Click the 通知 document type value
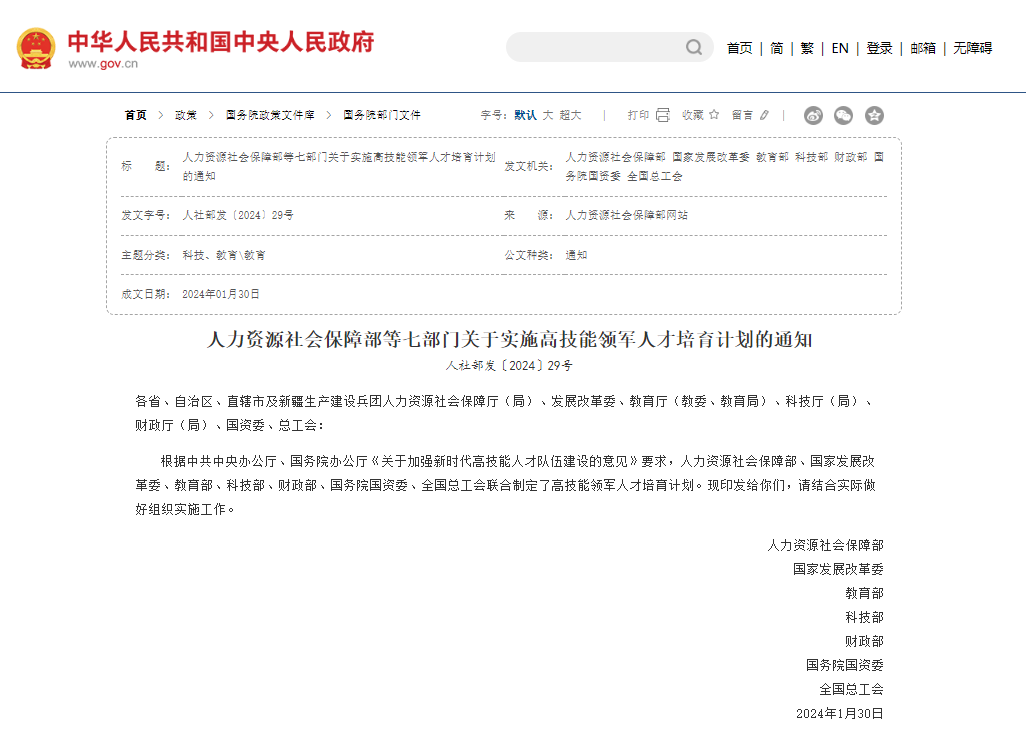The image size is (1026, 732). tap(576, 255)
